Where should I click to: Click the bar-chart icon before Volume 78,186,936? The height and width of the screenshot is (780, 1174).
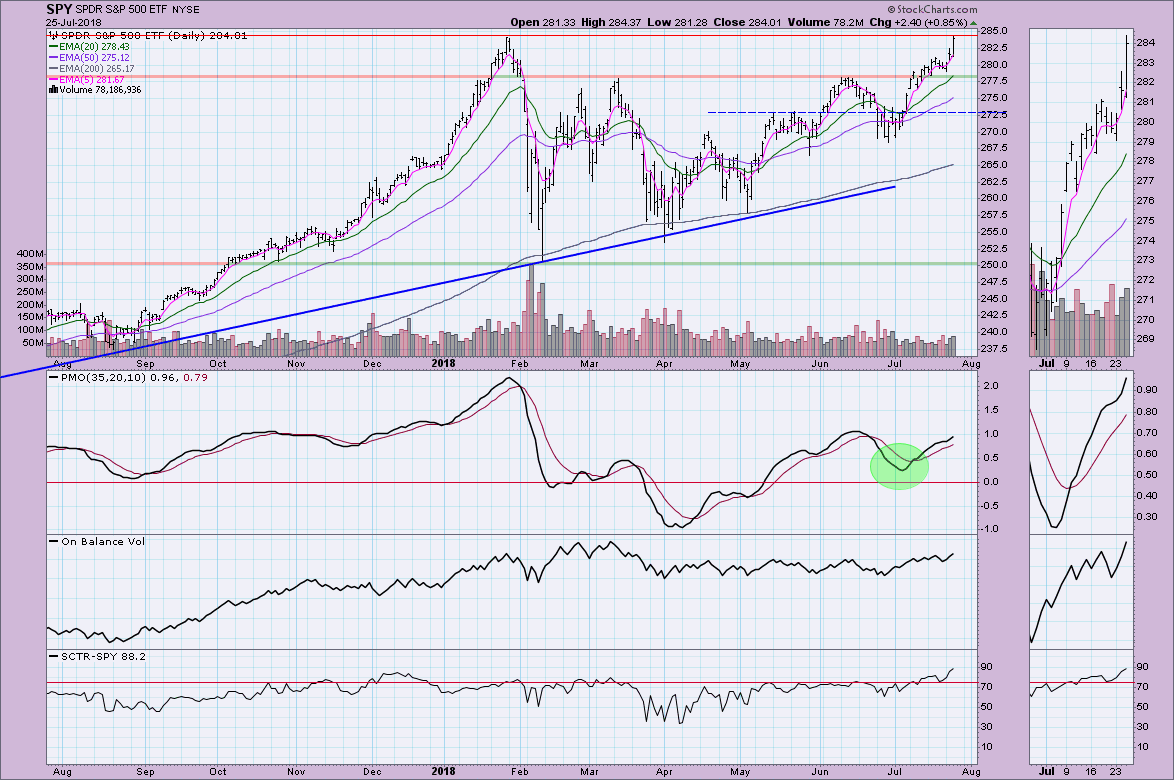tap(53, 90)
